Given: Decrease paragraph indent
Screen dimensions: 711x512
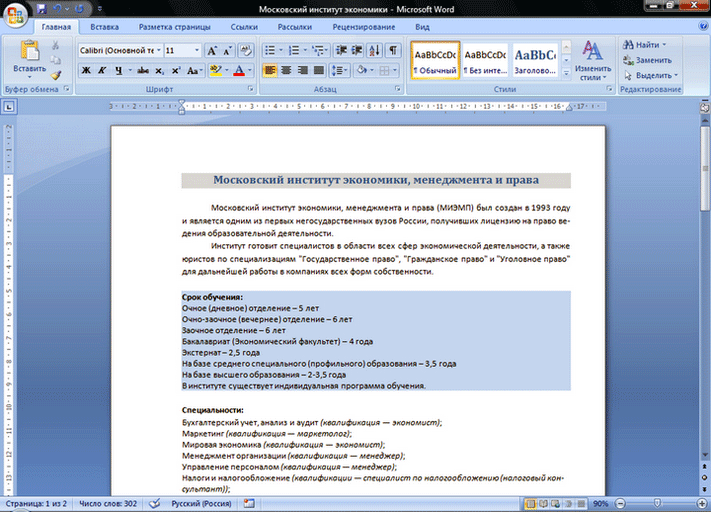Looking at the screenshot, I should pos(341,50).
